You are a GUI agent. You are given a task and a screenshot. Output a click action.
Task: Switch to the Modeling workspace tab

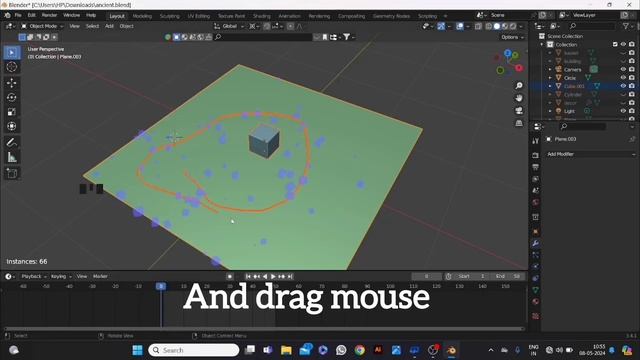(142, 16)
